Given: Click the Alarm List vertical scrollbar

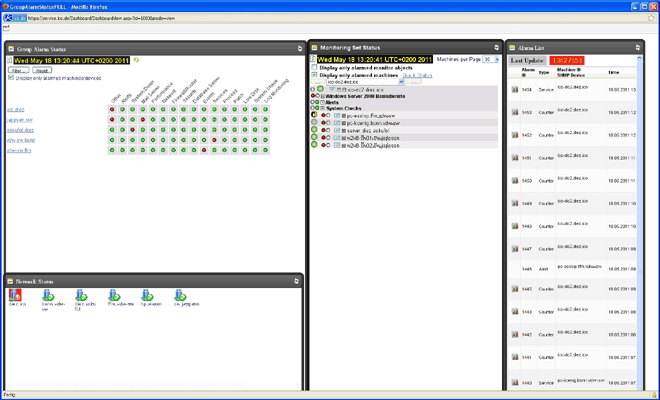Looking at the screenshot, I should 640,223.
